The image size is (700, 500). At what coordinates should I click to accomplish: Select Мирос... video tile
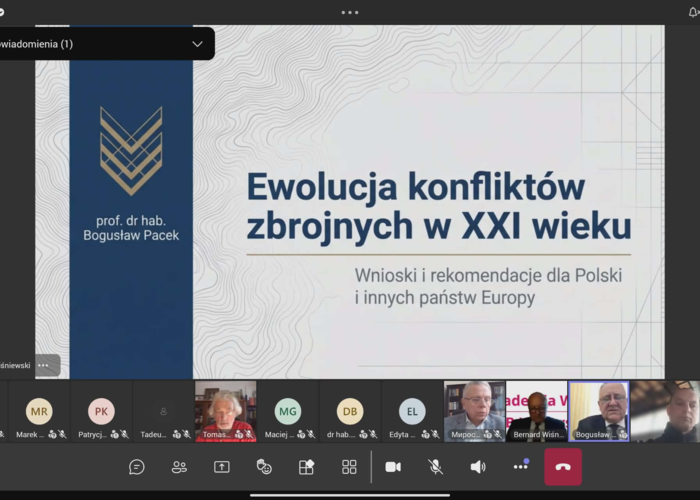(x=475, y=412)
